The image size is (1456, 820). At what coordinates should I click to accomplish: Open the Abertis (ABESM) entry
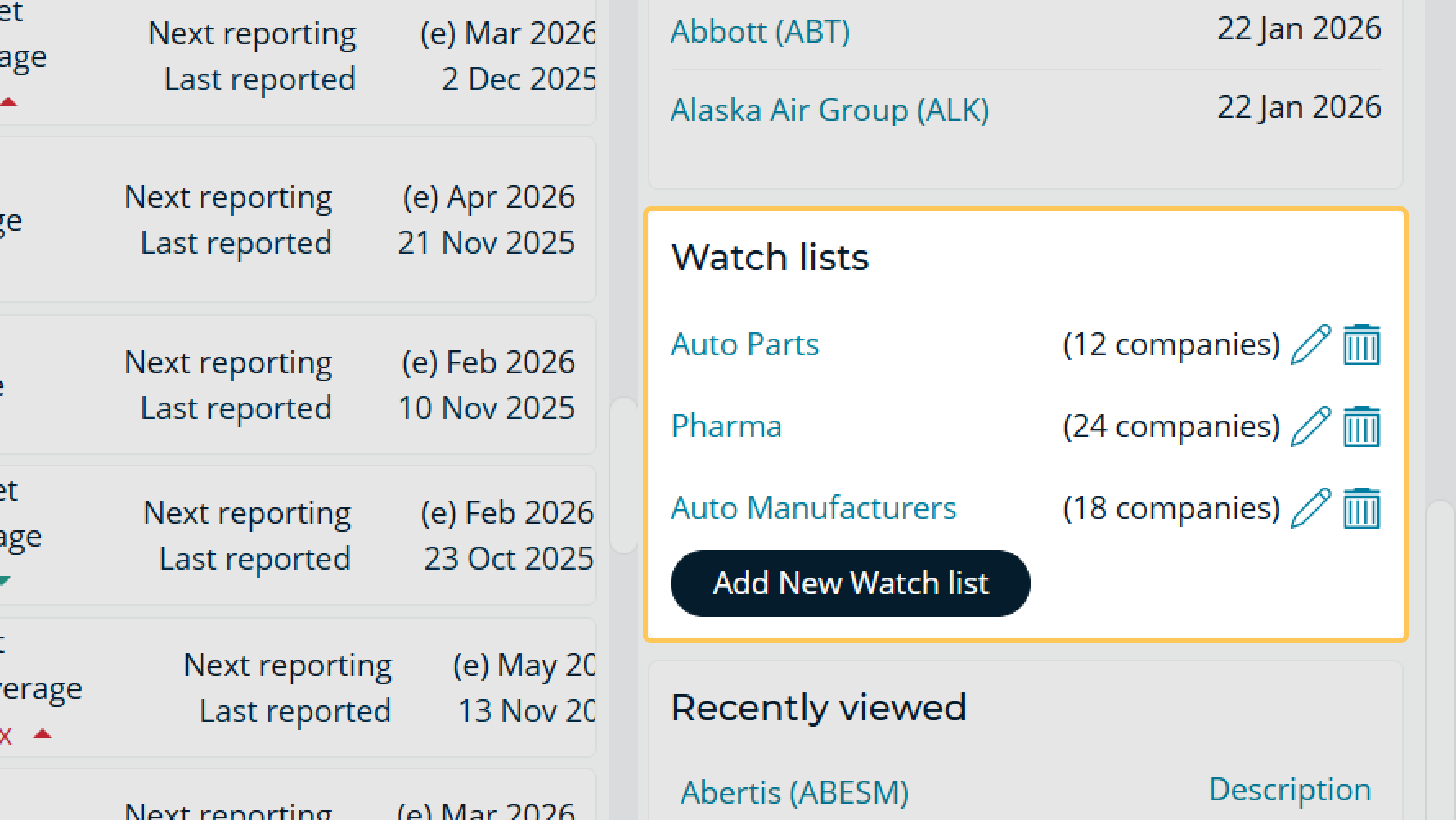(x=794, y=791)
